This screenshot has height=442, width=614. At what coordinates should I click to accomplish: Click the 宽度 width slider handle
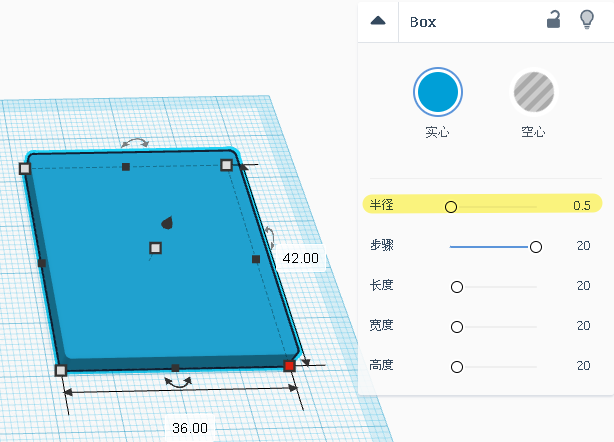[x=457, y=327]
